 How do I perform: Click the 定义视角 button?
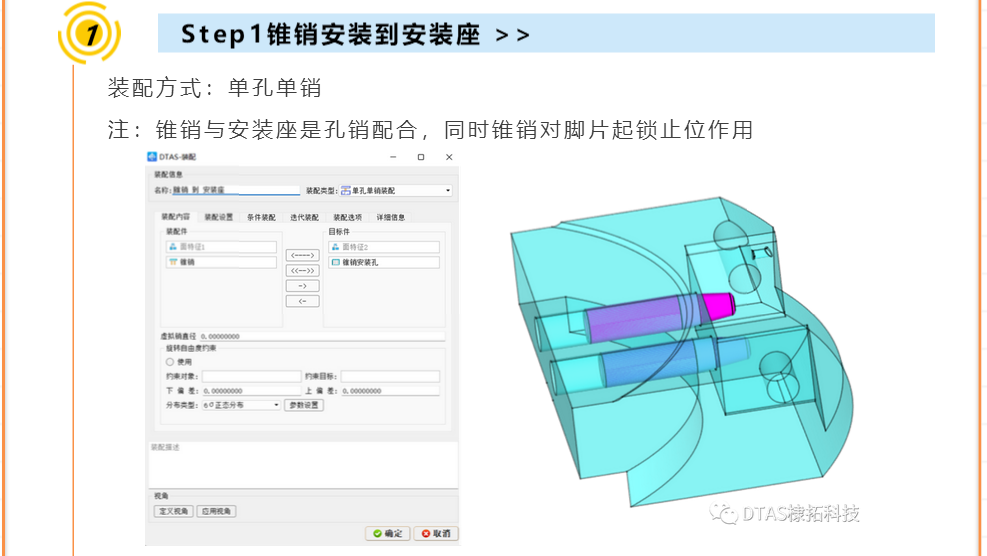tap(171, 511)
